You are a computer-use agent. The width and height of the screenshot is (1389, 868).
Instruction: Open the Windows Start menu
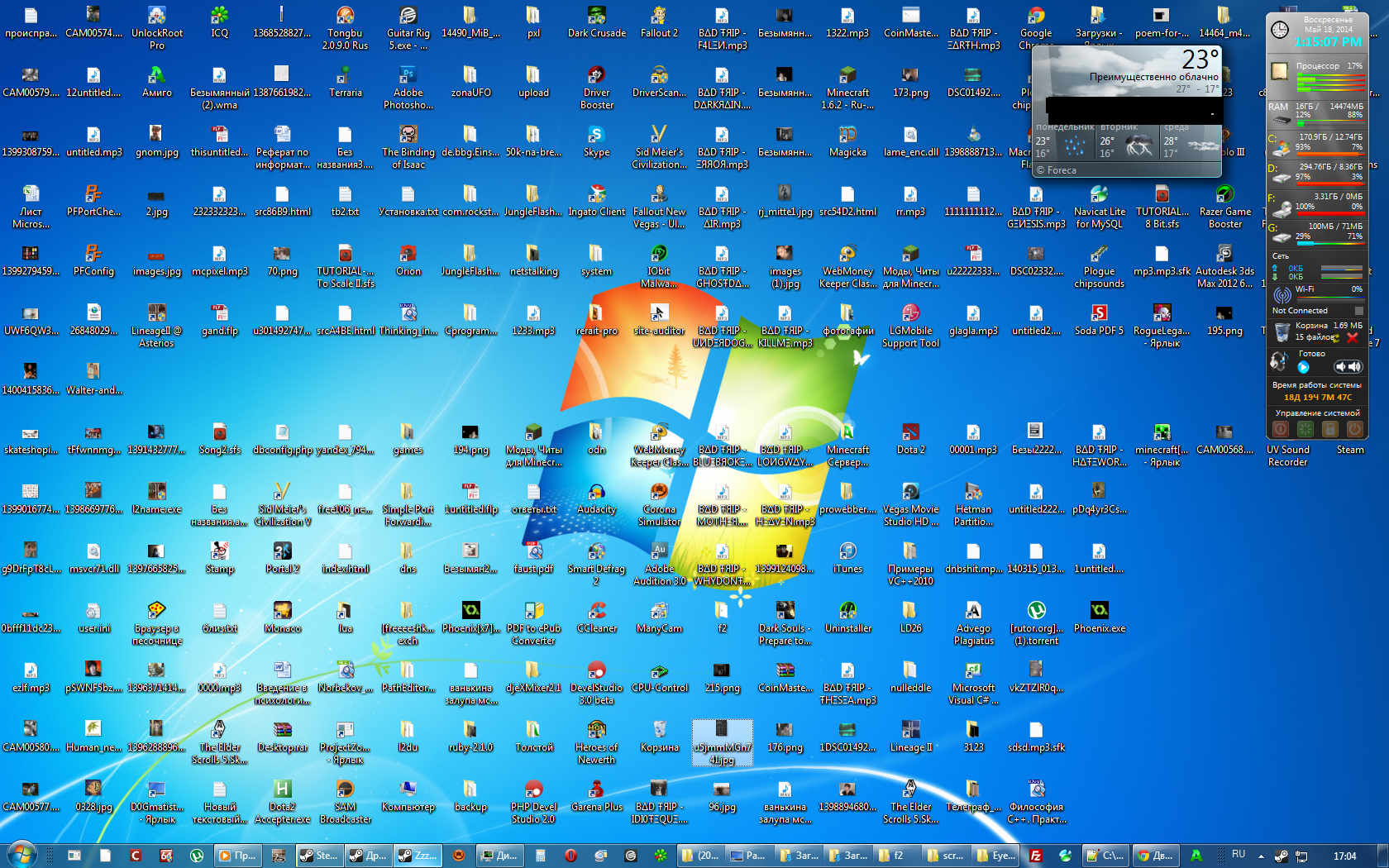coord(21,855)
